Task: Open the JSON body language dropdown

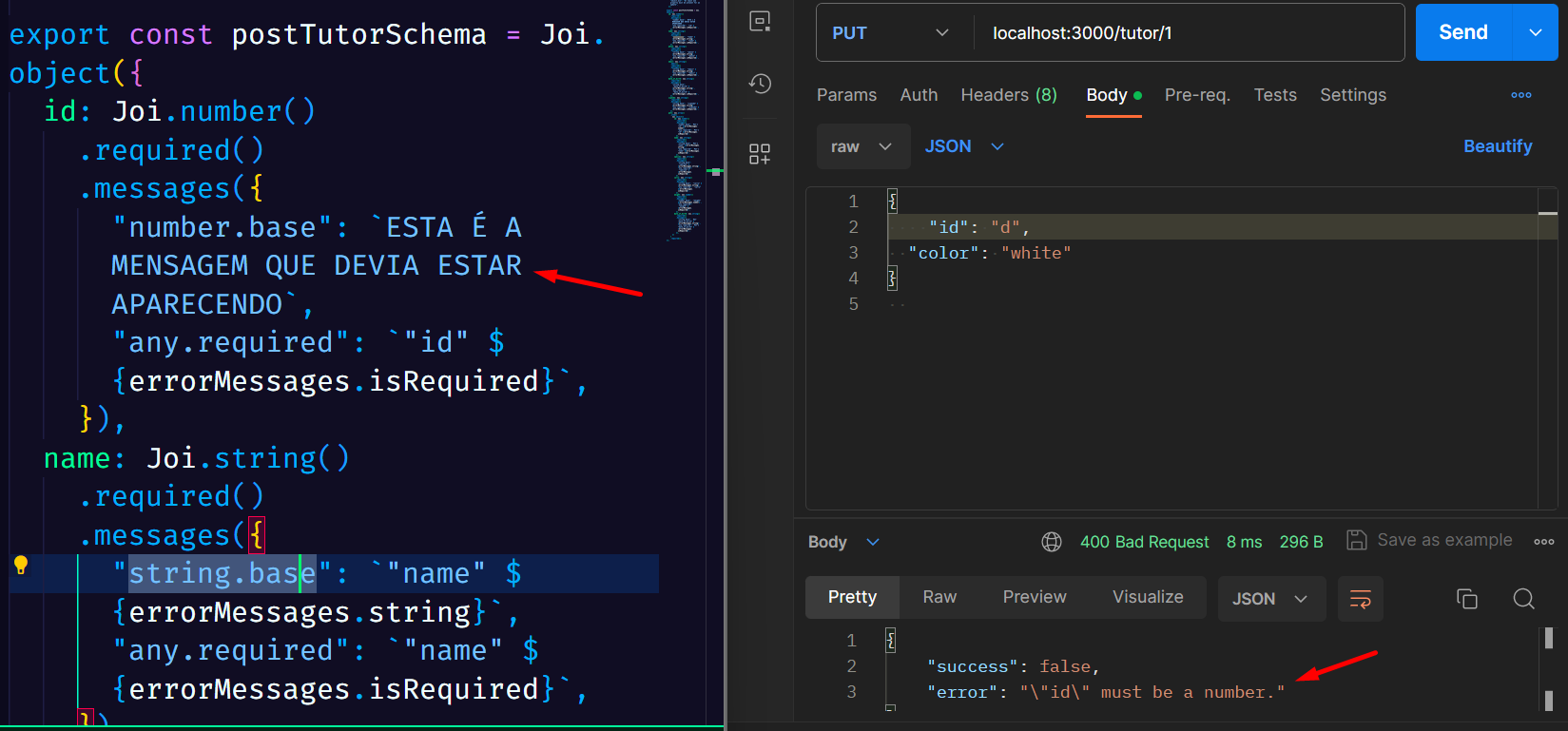Action: 964,146
